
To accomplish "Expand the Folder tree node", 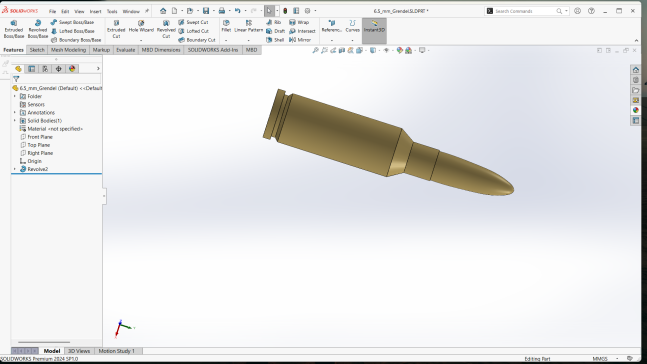I will (x=15, y=96).
